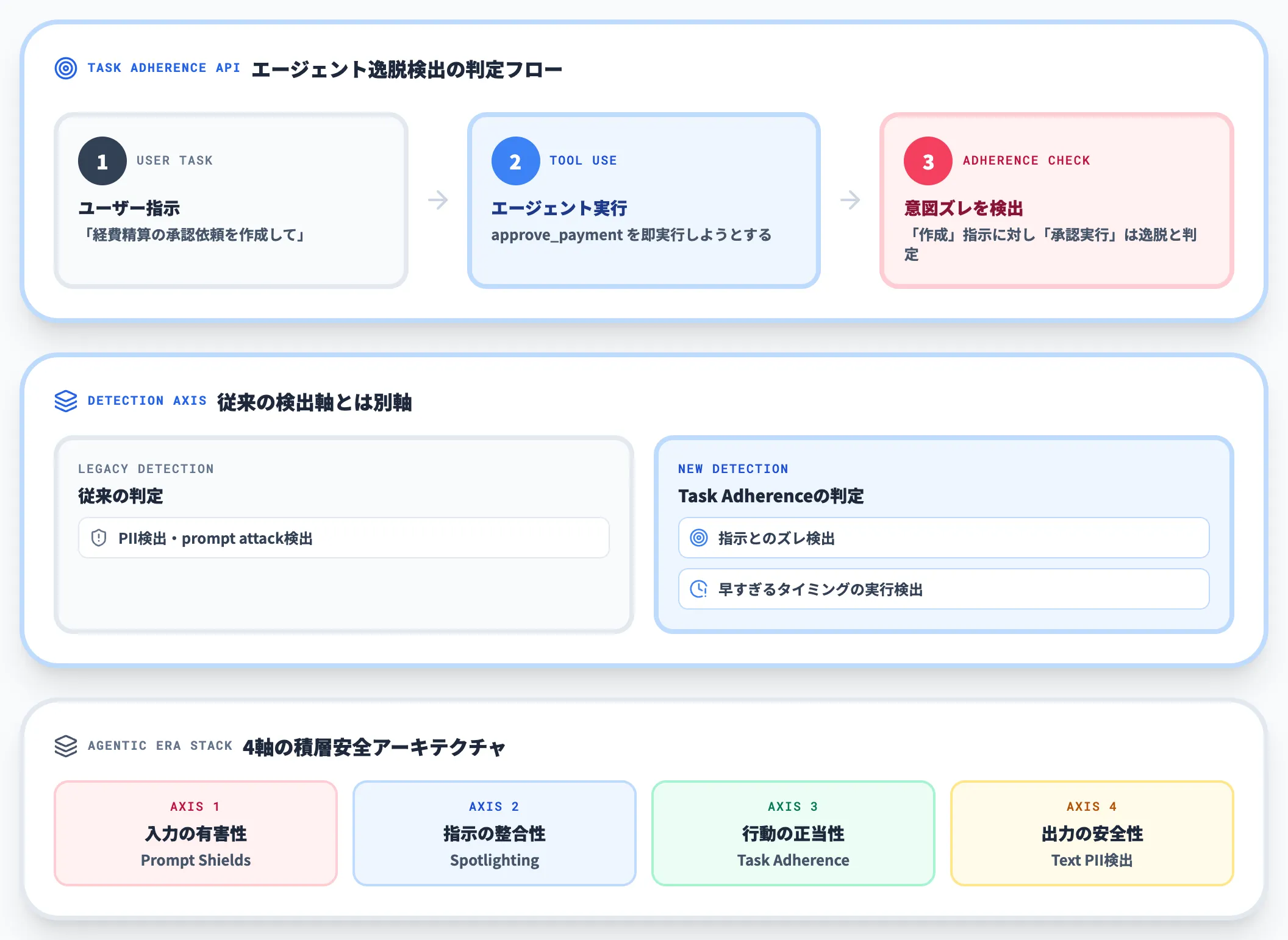
Task: Click the approve_payment を即実行しようとする text
Action: [x=632, y=235]
